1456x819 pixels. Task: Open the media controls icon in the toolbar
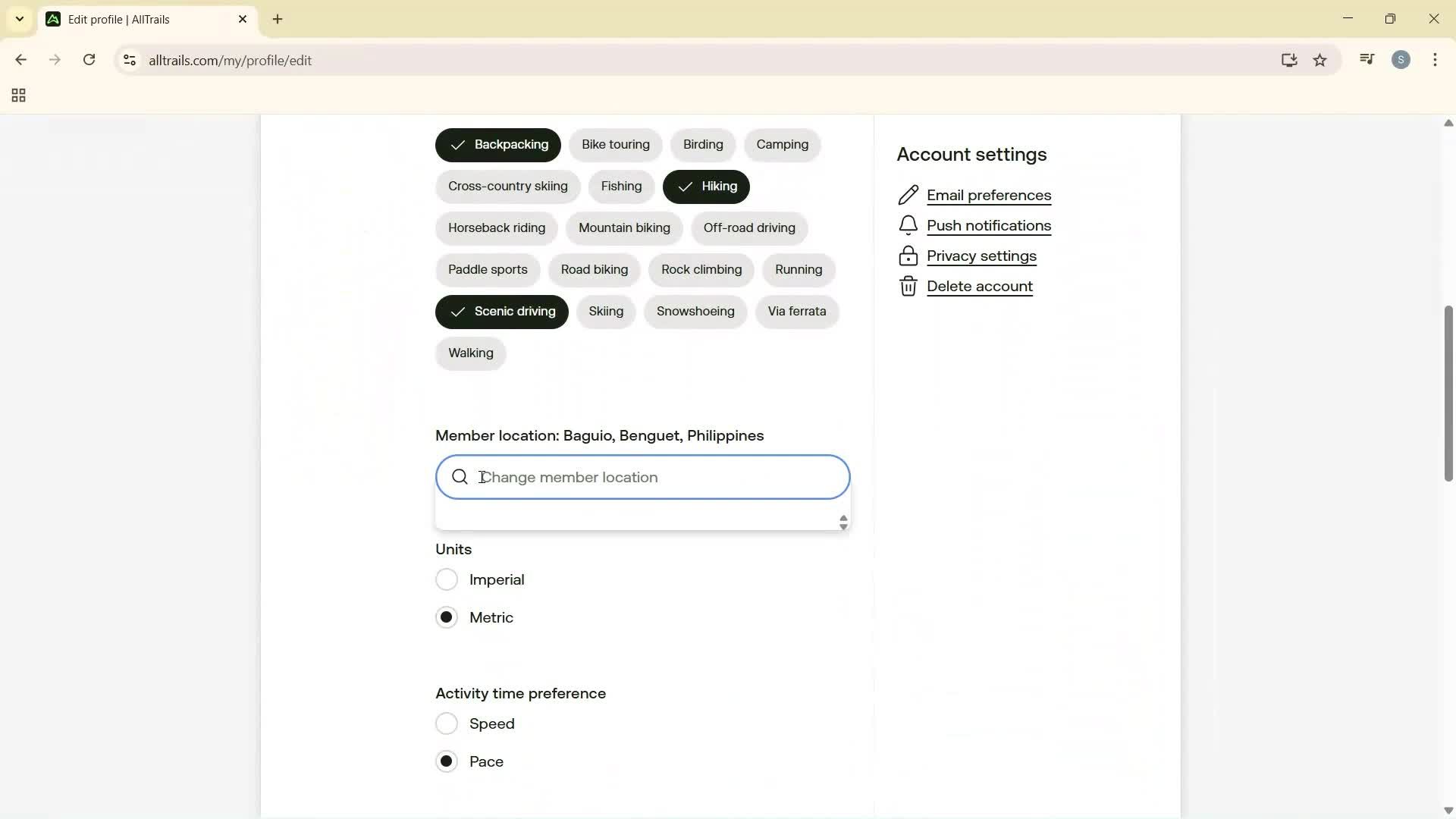pyautogui.click(x=1367, y=58)
